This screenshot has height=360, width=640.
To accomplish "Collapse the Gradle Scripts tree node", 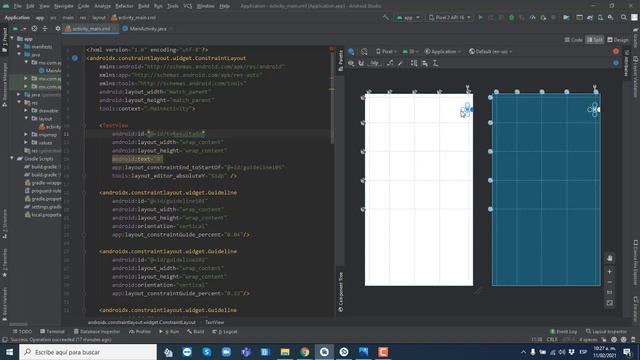I will (12, 158).
